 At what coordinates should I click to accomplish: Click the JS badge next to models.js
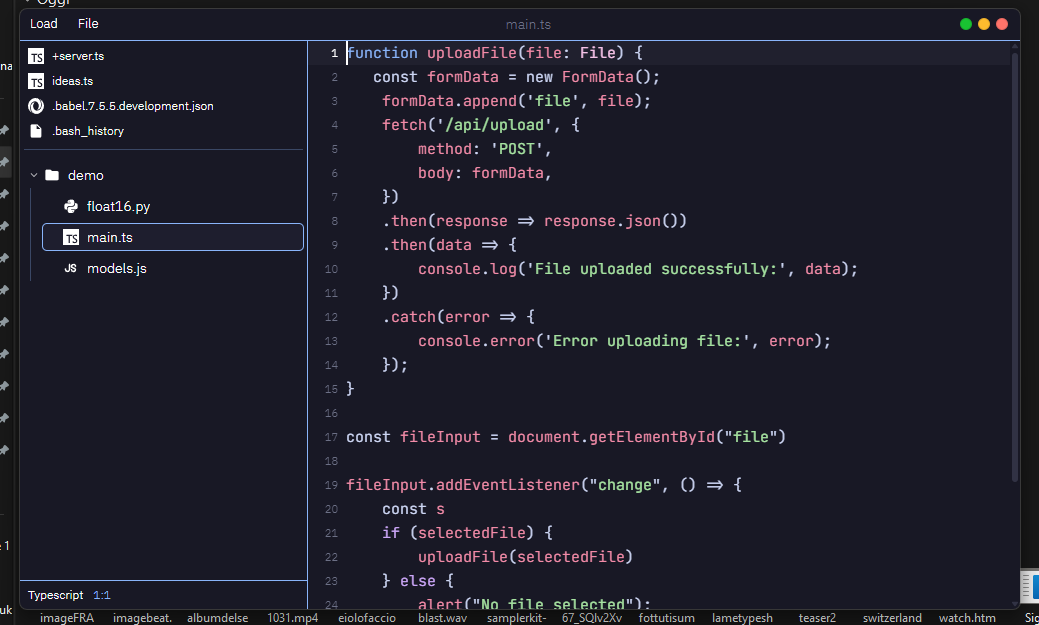(x=70, y=268)
